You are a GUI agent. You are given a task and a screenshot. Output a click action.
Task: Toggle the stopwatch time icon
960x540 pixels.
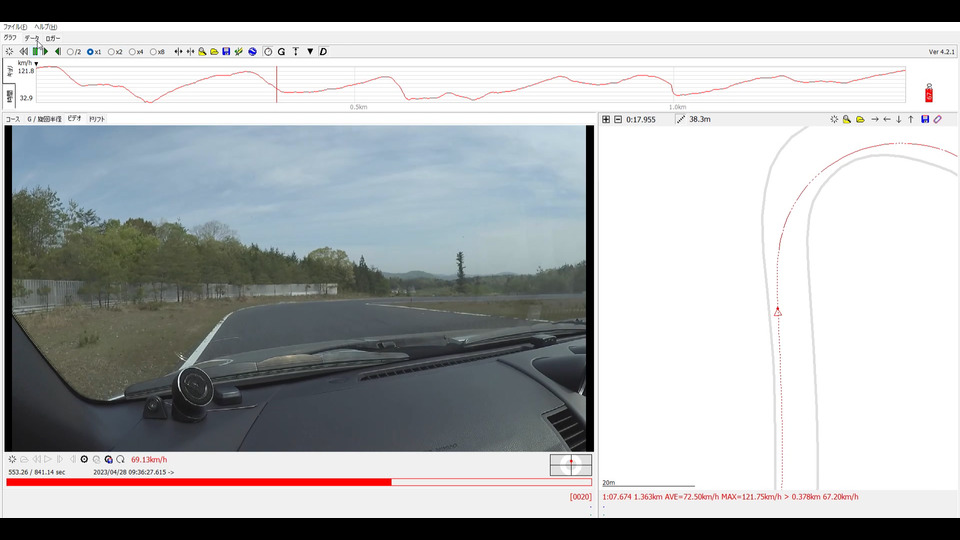tap(268, 51)
